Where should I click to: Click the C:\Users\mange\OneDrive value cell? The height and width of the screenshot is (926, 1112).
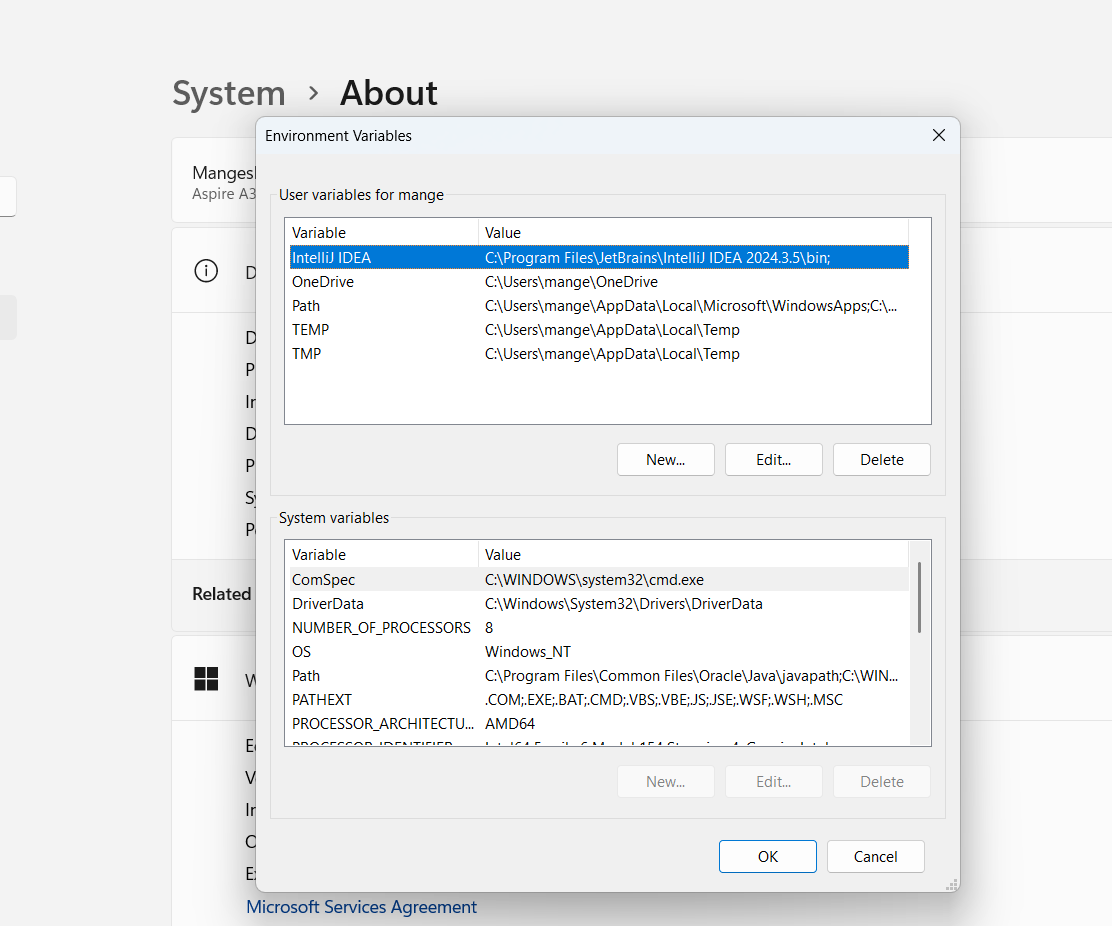[x=571, y=281]
